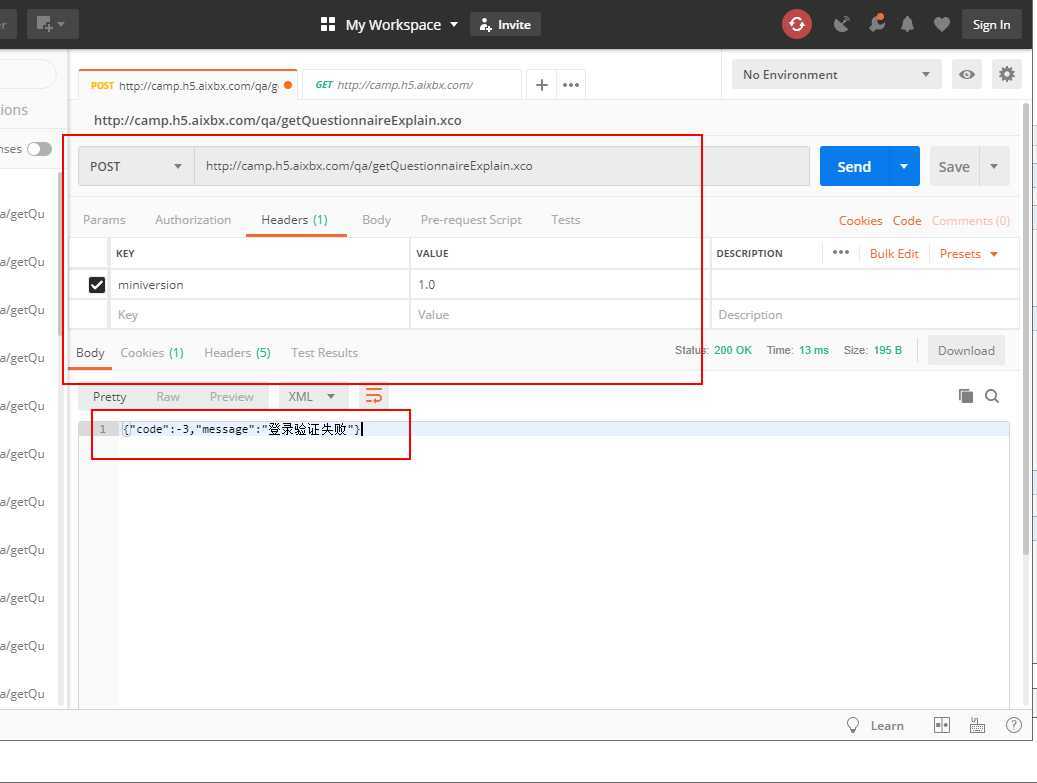Download the response
Screen dimensions: 1037x783
tap(966, 350)
